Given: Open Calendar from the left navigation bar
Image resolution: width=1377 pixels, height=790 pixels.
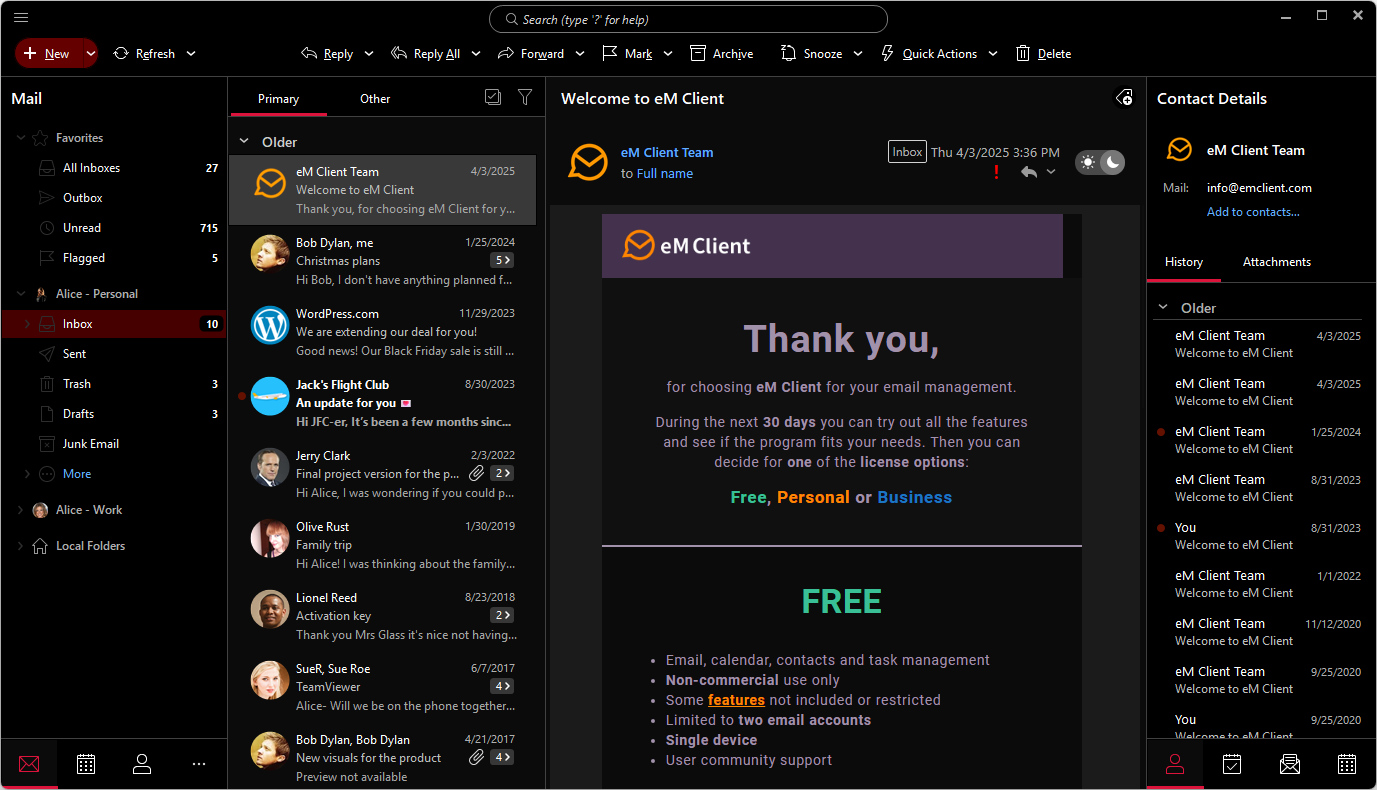Looking at the screenshot, I should point(86,764).
